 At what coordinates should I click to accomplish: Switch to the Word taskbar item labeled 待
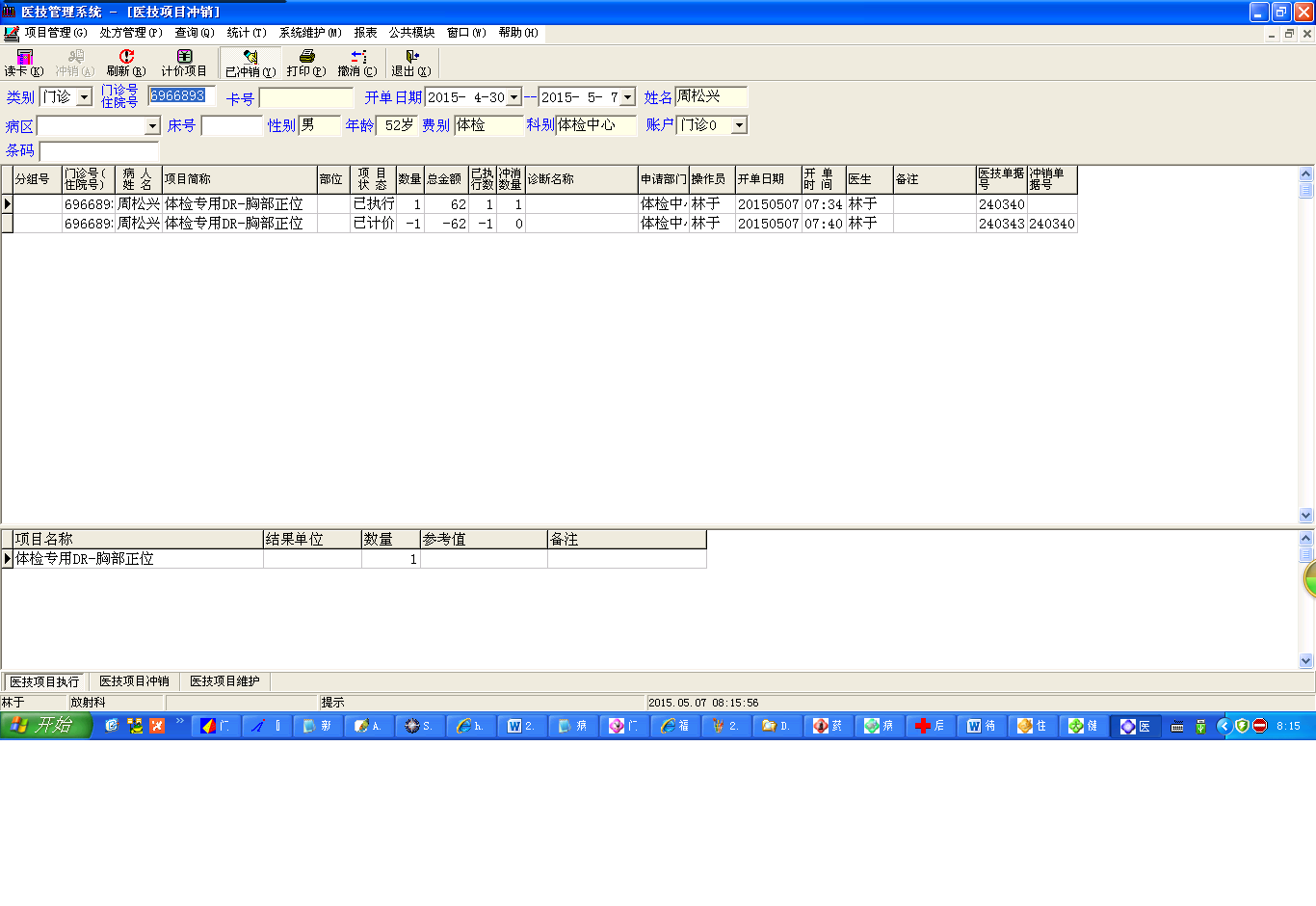pyautogui.click(x=982, y=726)
